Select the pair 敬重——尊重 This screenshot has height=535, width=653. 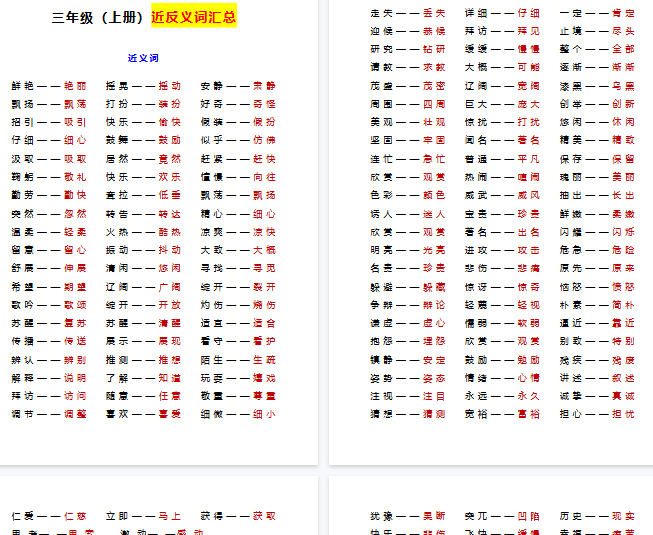[238, 396]
